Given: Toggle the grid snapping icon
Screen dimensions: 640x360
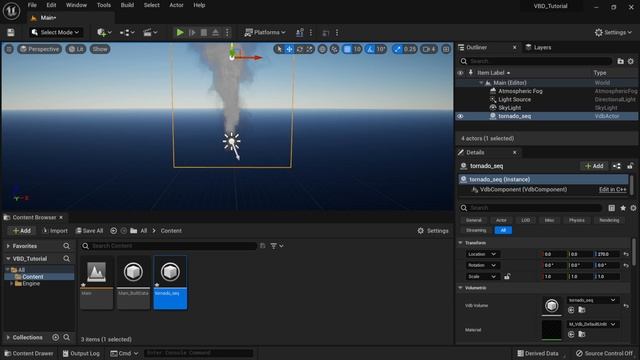Looking at the screenshot, I should [347, 49].
